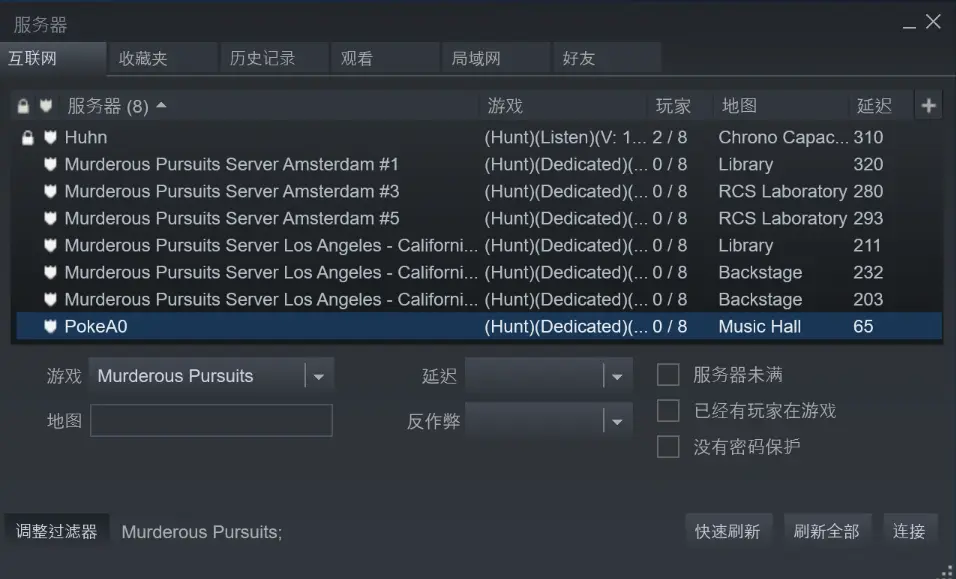Click the Chrono Capac... map cell
The height and width of the screenshot is (579, 956).
[783, 137]
